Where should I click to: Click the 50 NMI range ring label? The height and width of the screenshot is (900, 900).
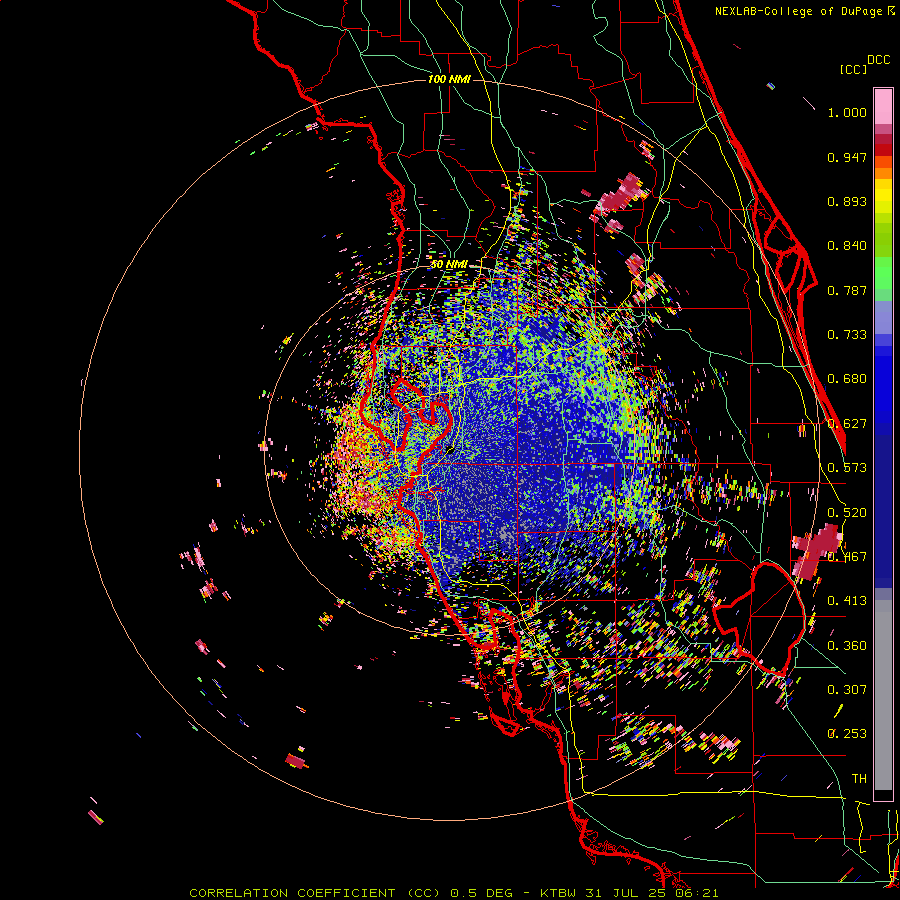click(449, 264)
